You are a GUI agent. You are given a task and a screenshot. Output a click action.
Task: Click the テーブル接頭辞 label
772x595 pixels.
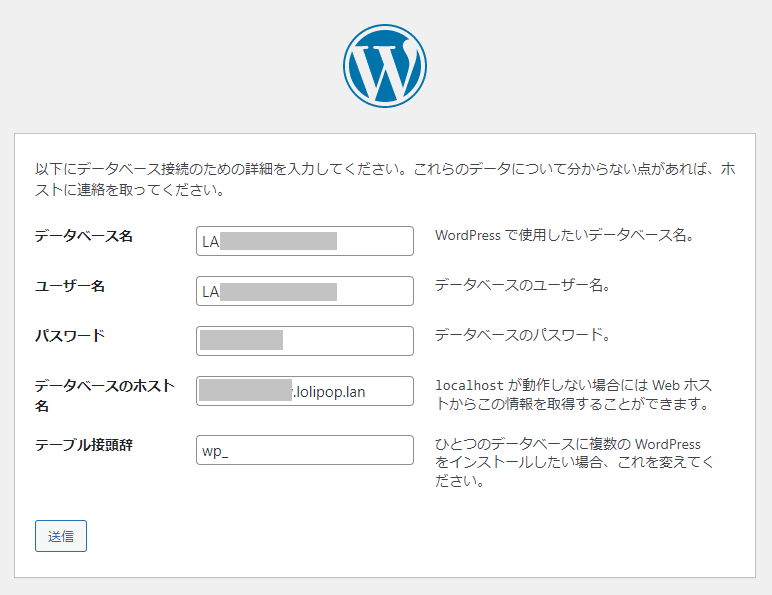84,445
